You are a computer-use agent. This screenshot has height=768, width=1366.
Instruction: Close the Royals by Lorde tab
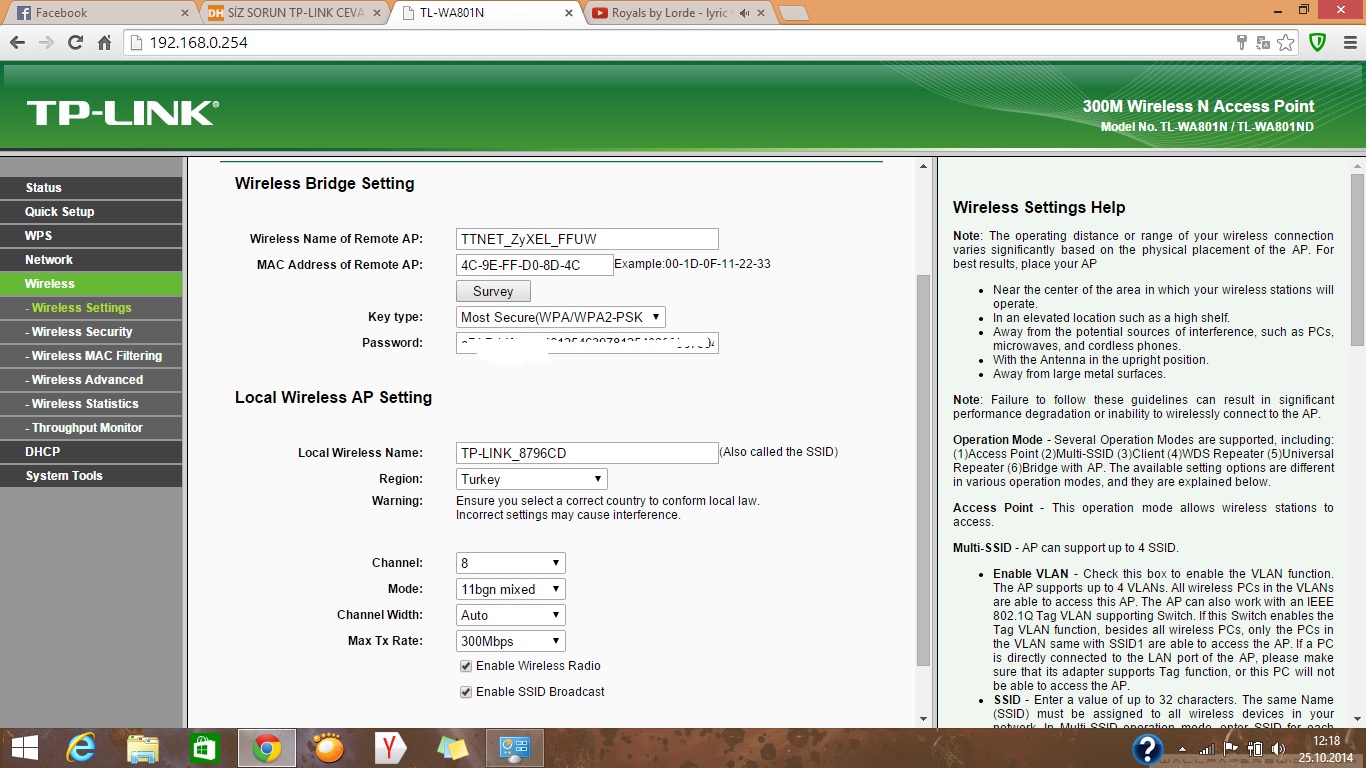click(x=761, y=13)
